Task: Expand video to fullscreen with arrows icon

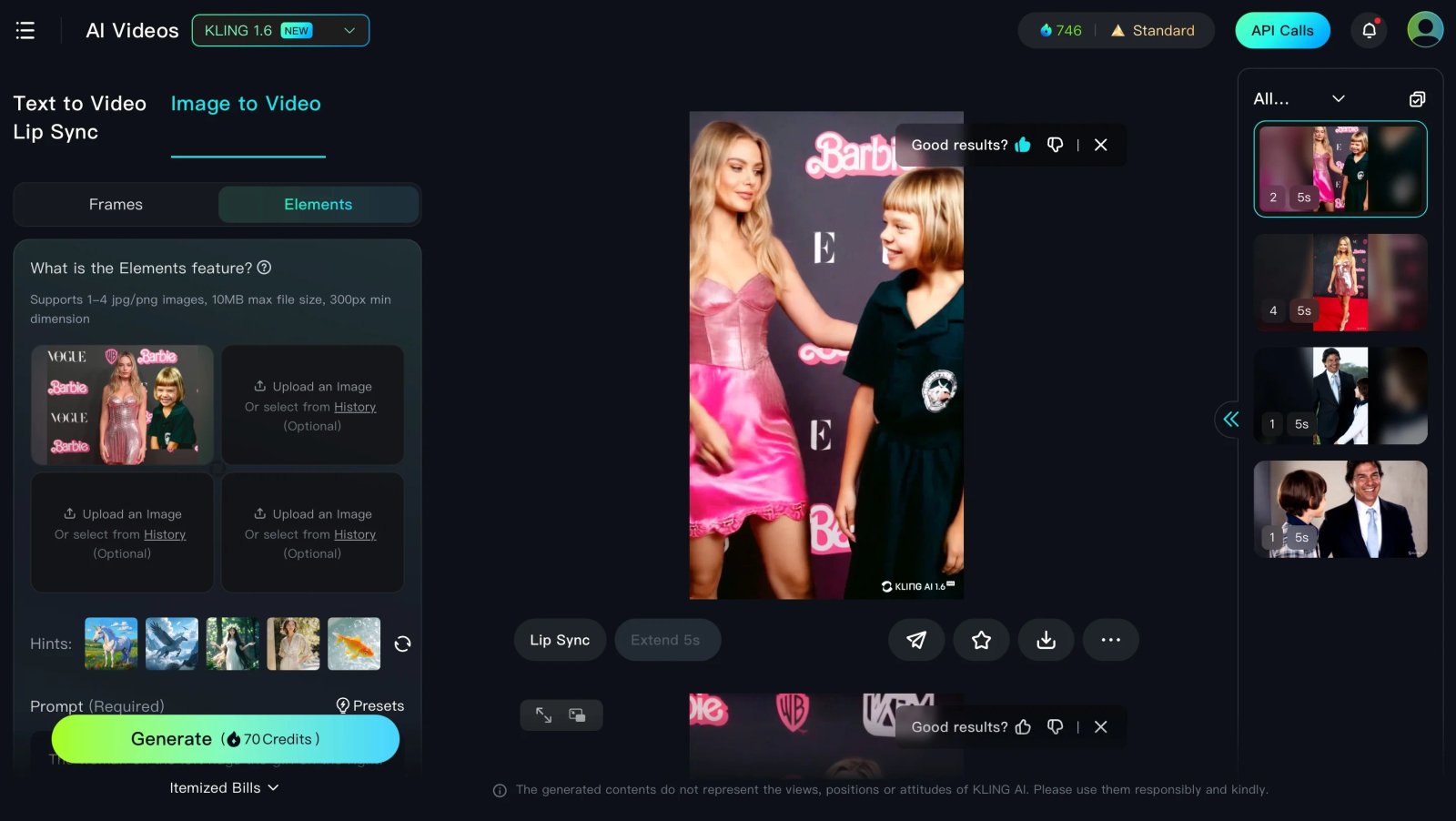Action: pos(543,715)
